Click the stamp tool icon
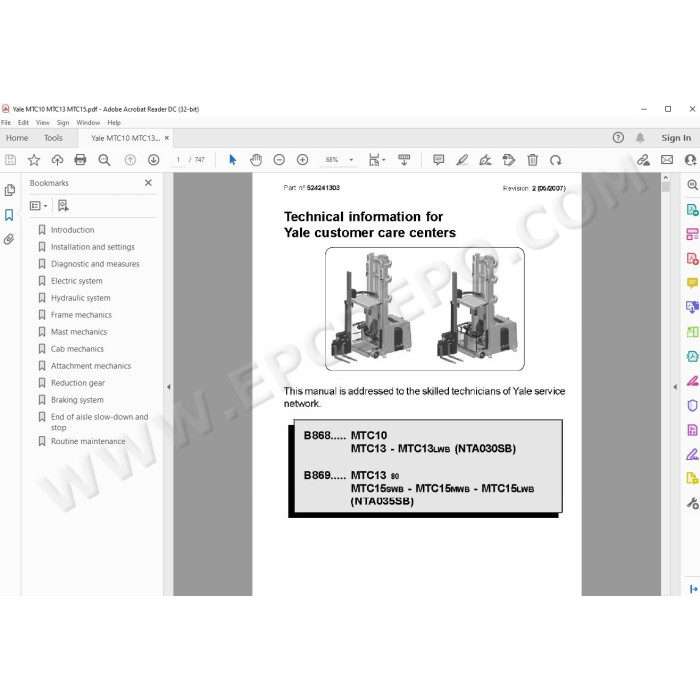Screen dimensions: 700x700 tap(508, 160)
